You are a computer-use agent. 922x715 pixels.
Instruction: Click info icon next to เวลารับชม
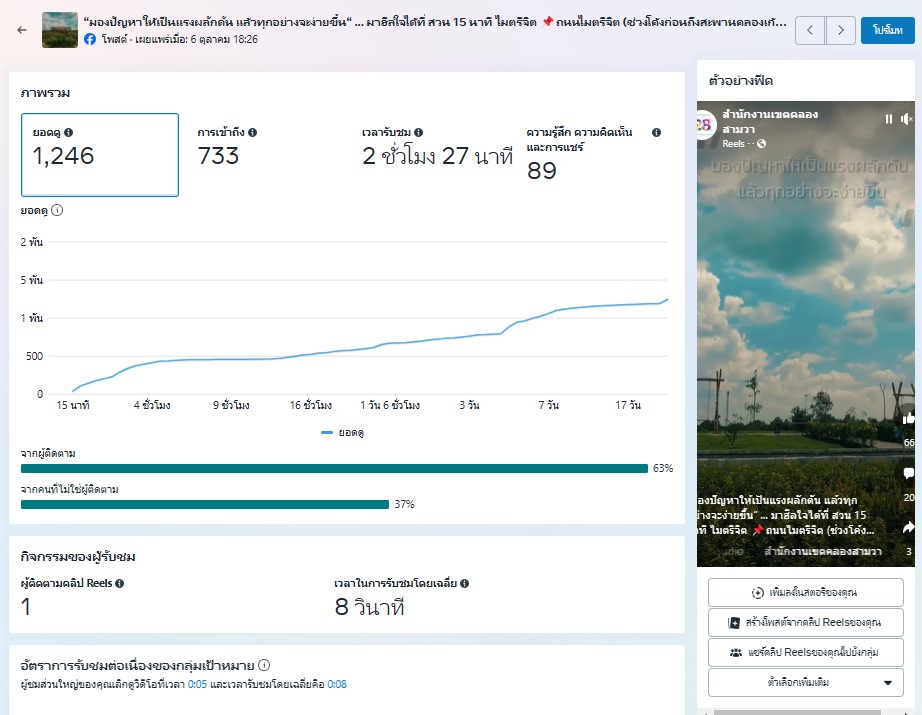click(x=418, y=132)
